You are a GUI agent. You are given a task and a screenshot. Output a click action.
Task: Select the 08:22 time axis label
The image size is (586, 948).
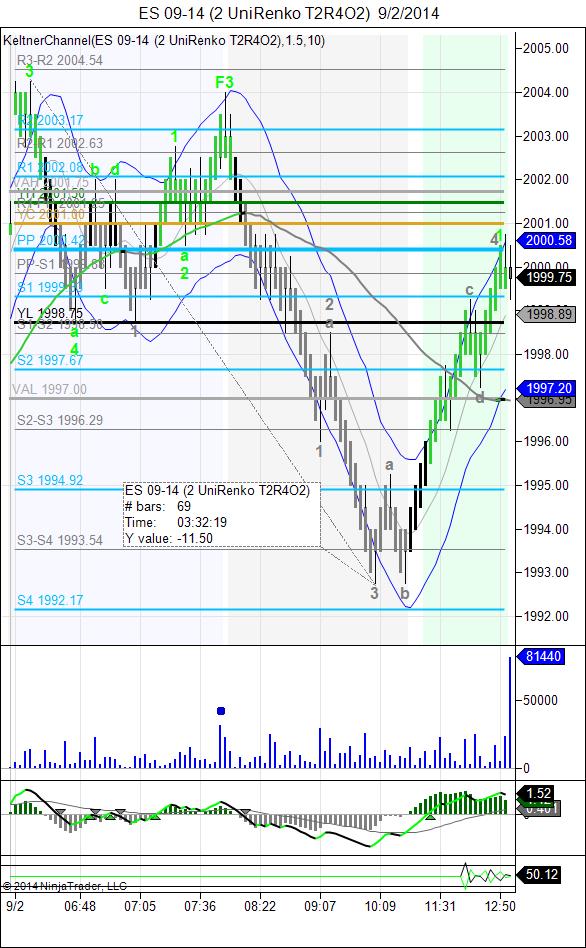coord(260,906)
